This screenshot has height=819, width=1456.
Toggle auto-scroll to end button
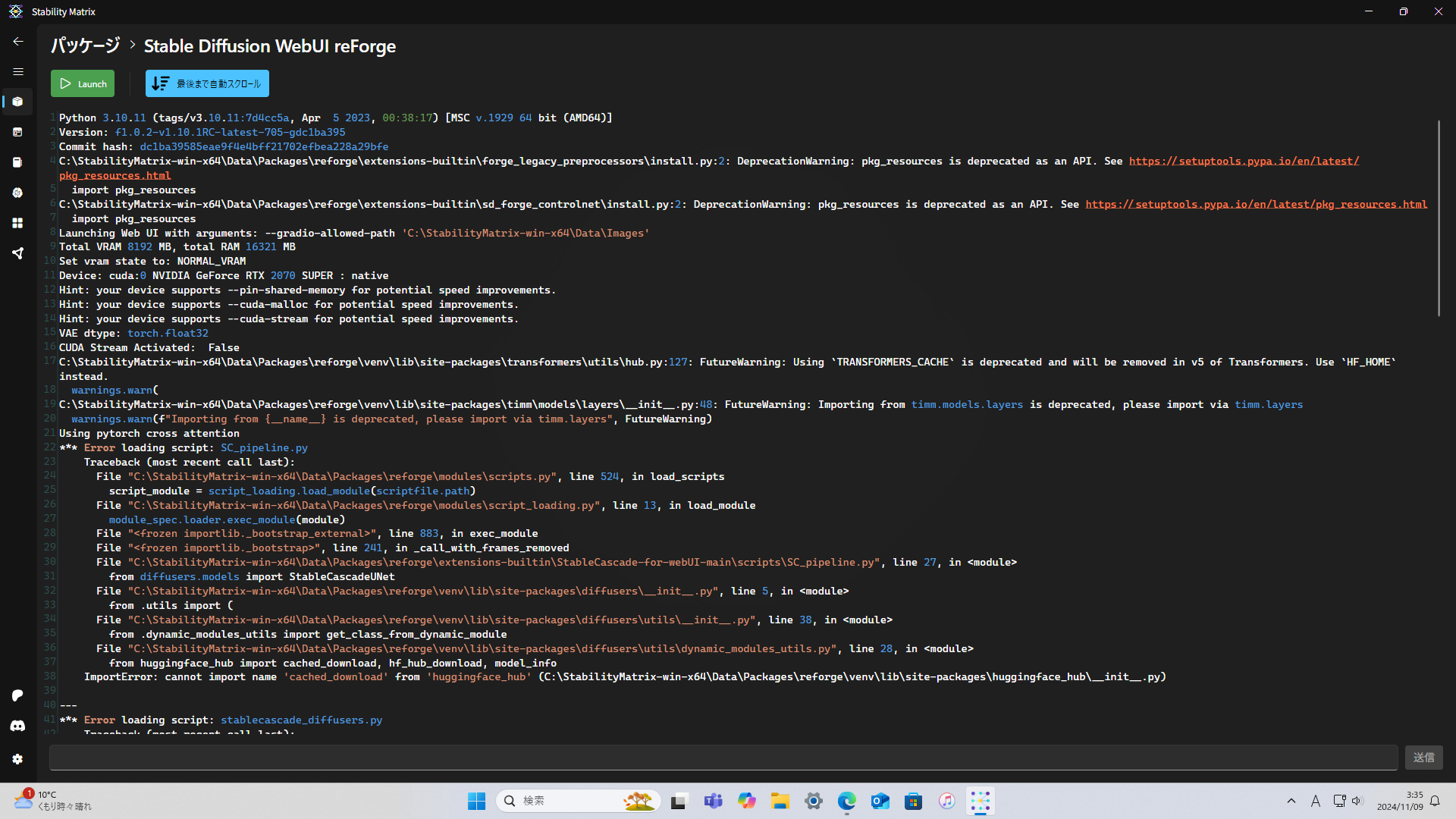pos(207,83)
